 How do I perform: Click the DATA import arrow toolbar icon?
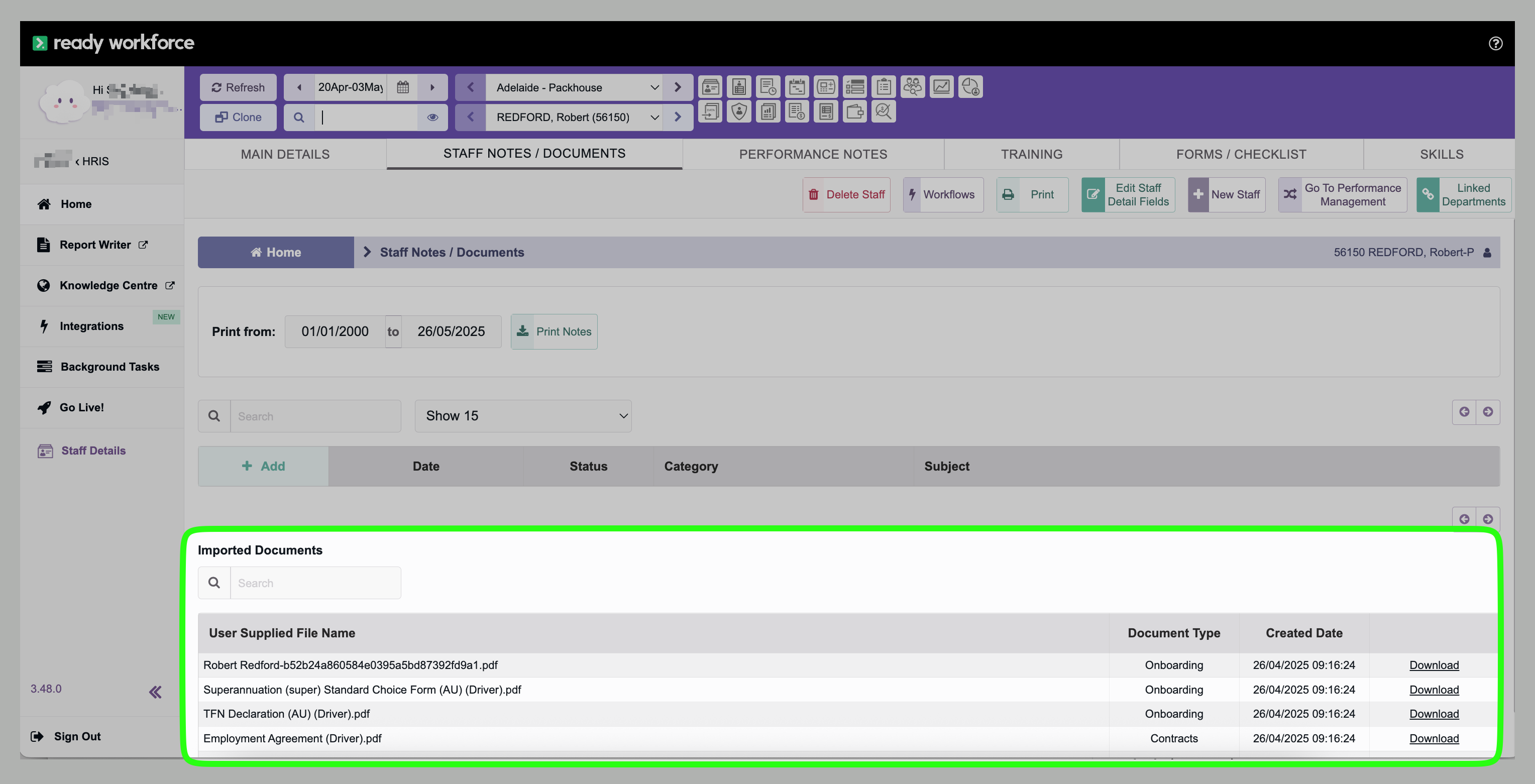tap(710, 111)
